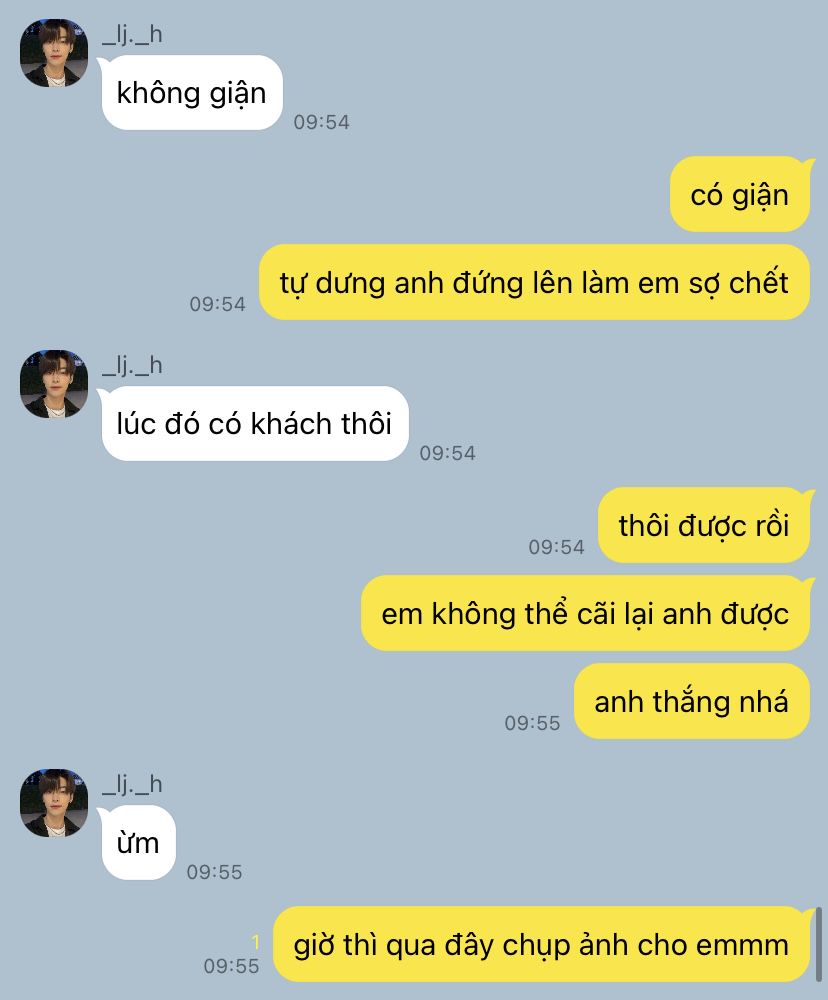Tap "giờ thì qua đây chụp ảnh cho emmm" message

542,945
